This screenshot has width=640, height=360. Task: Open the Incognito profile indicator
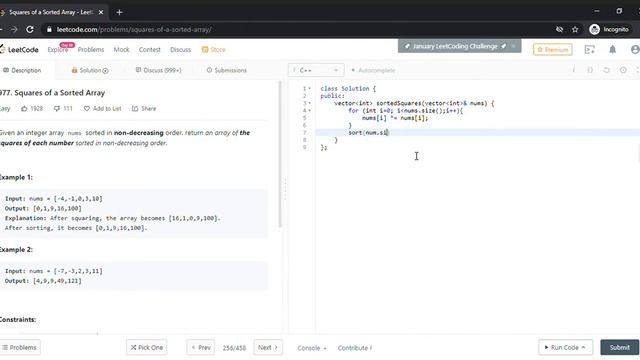tap(609, 29)
